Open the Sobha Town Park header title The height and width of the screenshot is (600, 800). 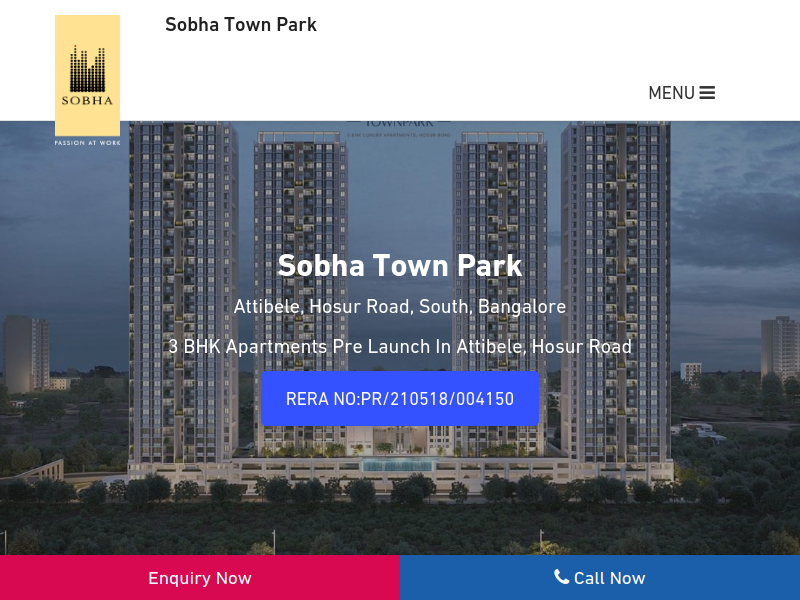(241, 24)
